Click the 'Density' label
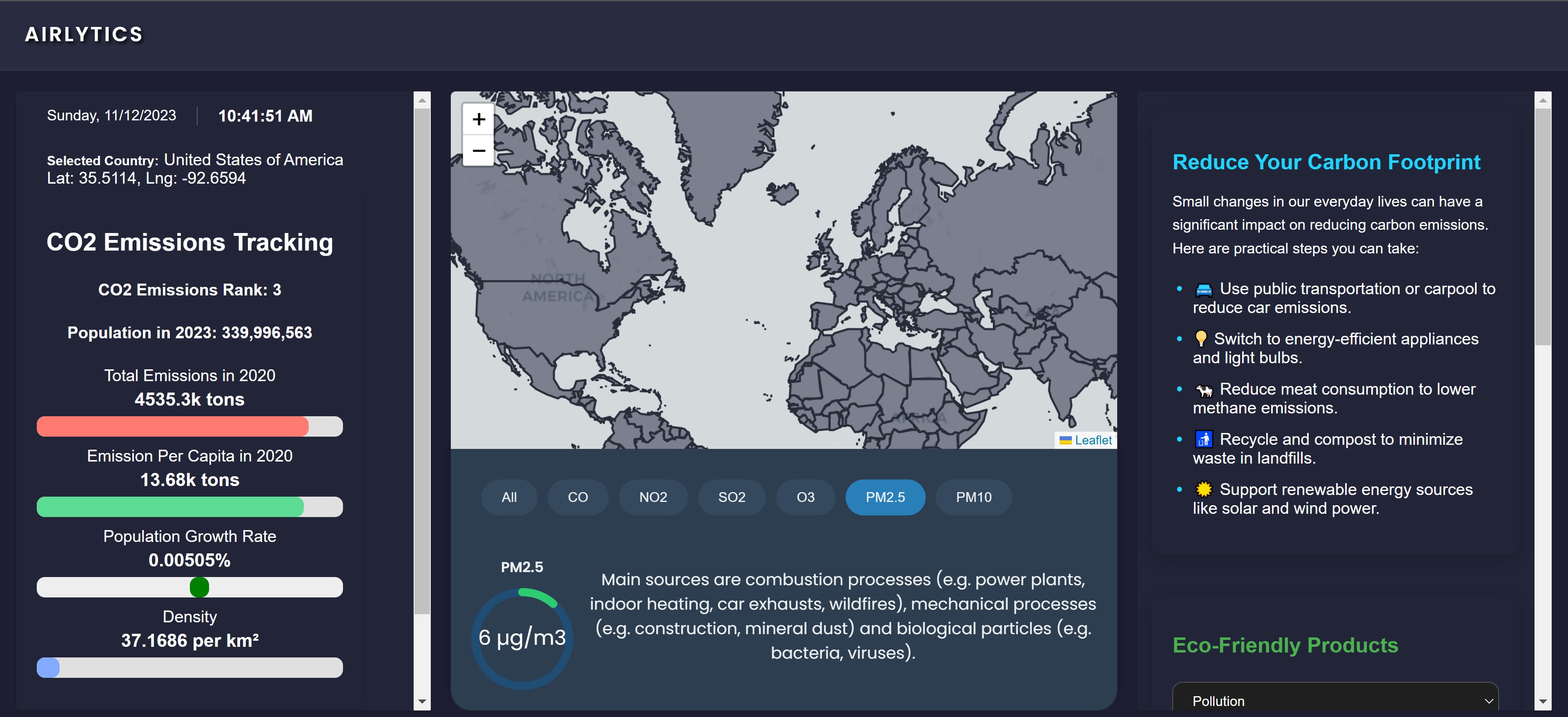 coord(189,617)
